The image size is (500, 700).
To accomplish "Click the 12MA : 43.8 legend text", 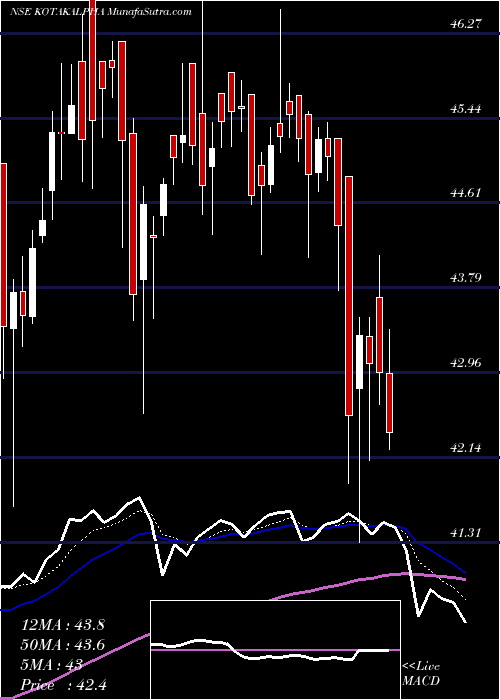I will [63, 625].
